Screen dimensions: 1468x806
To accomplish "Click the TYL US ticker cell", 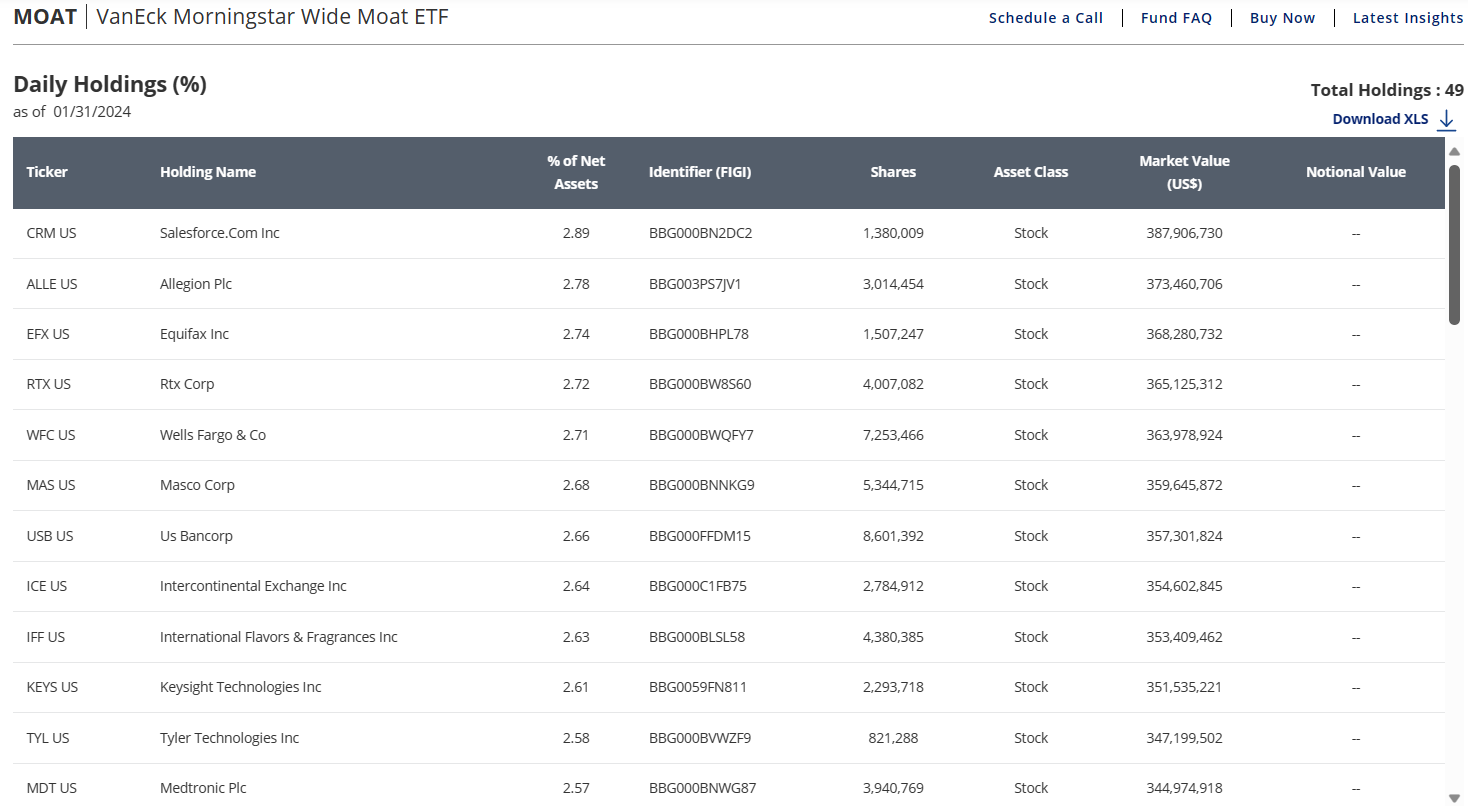I will [48, 738].
